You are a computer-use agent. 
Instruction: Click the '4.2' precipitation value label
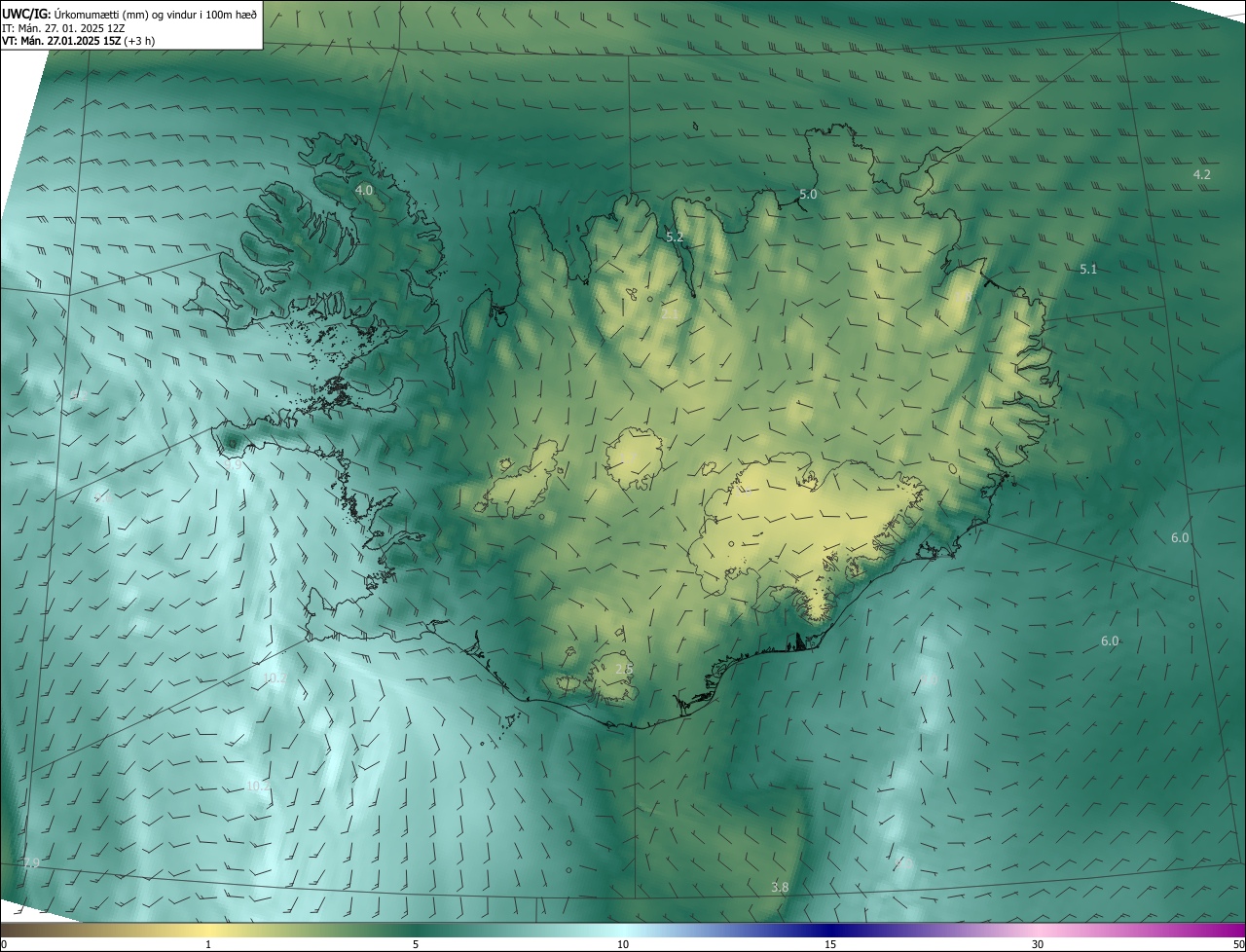[1202, 174]
